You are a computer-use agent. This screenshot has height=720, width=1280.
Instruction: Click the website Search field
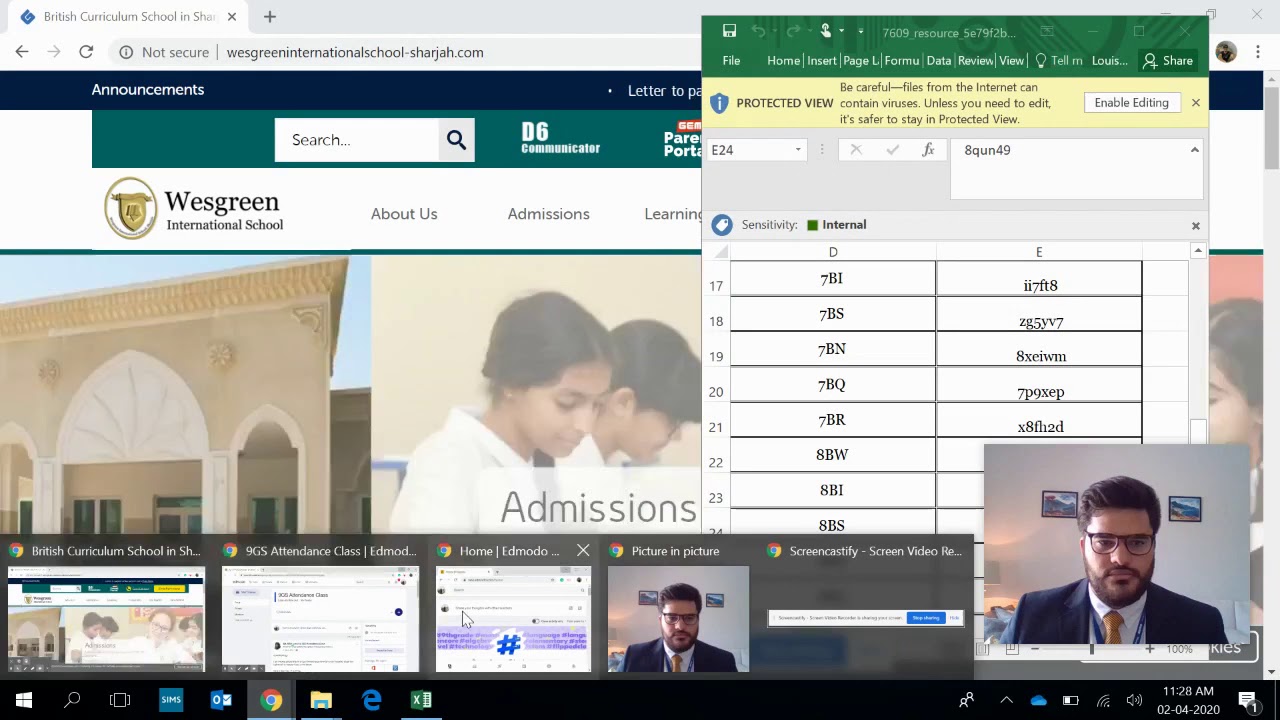coord(357,140)
